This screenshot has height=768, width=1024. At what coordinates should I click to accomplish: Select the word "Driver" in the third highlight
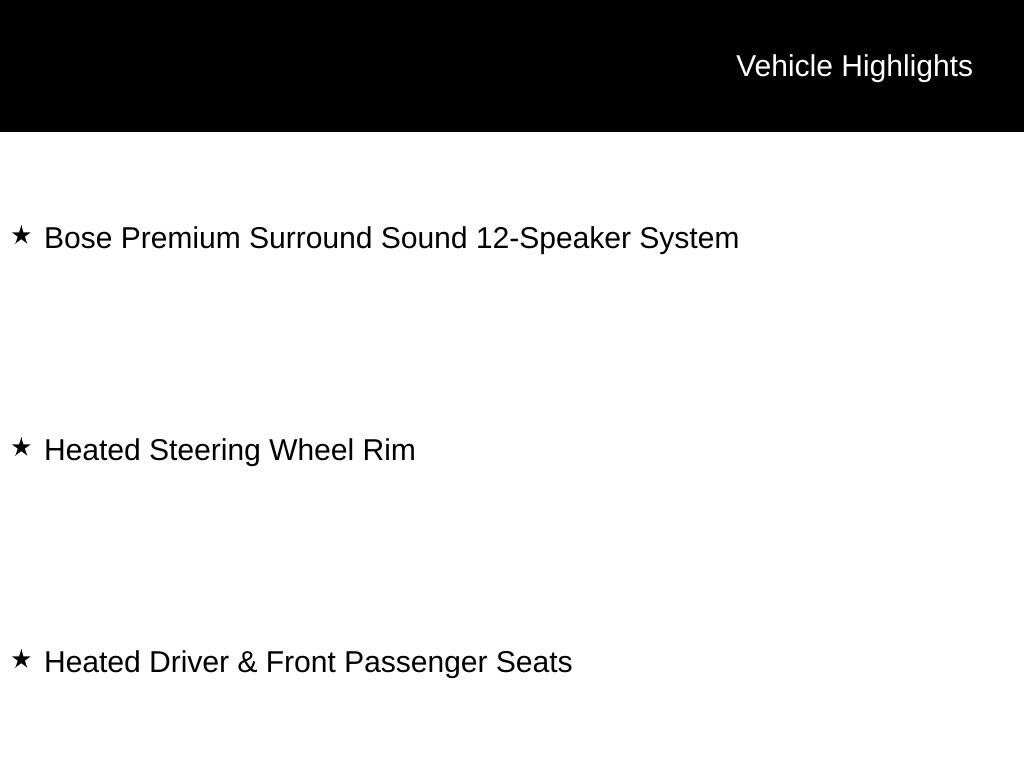point(189,662)
